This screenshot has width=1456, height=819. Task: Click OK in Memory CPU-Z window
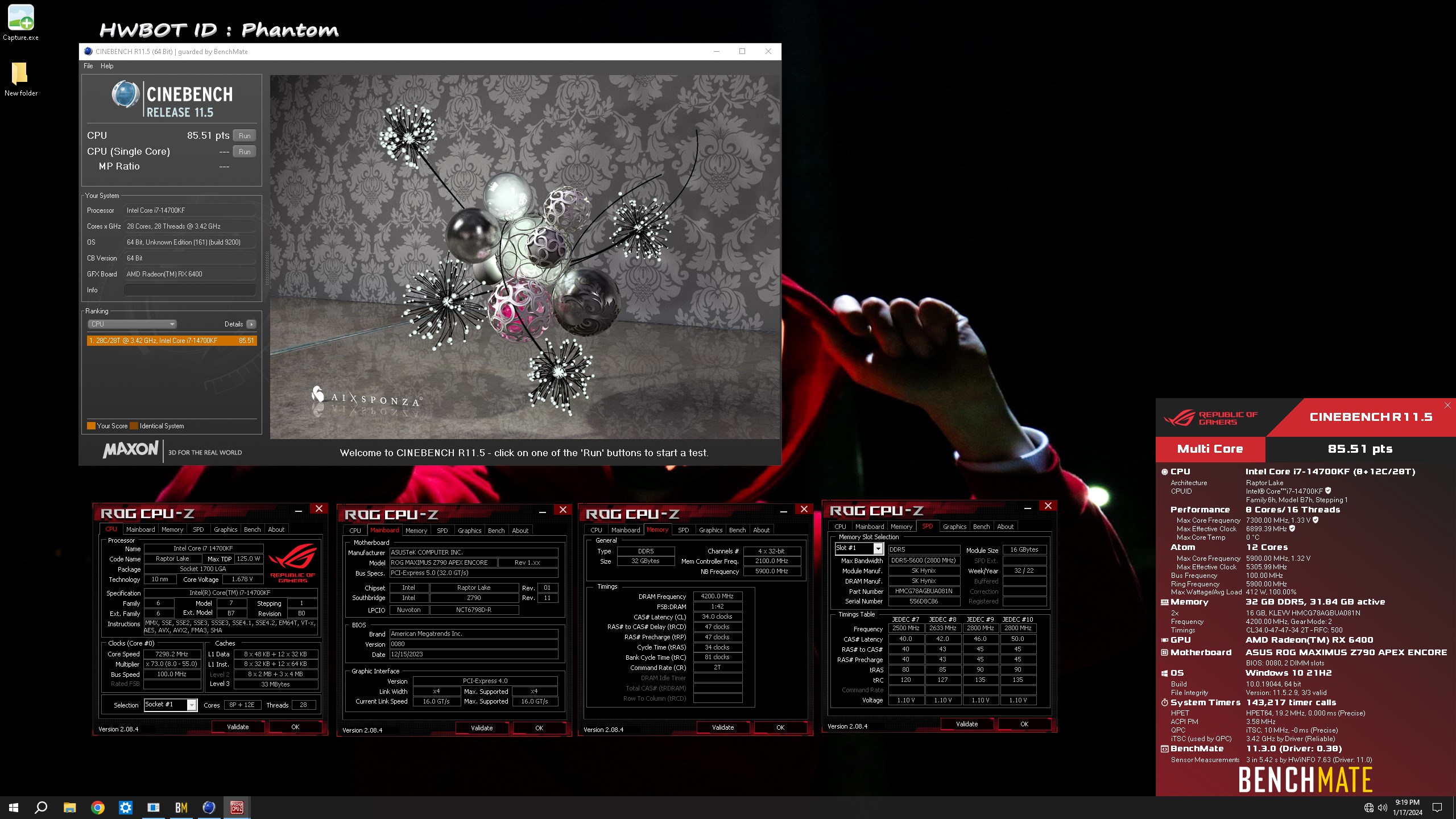tap(780, 727)
